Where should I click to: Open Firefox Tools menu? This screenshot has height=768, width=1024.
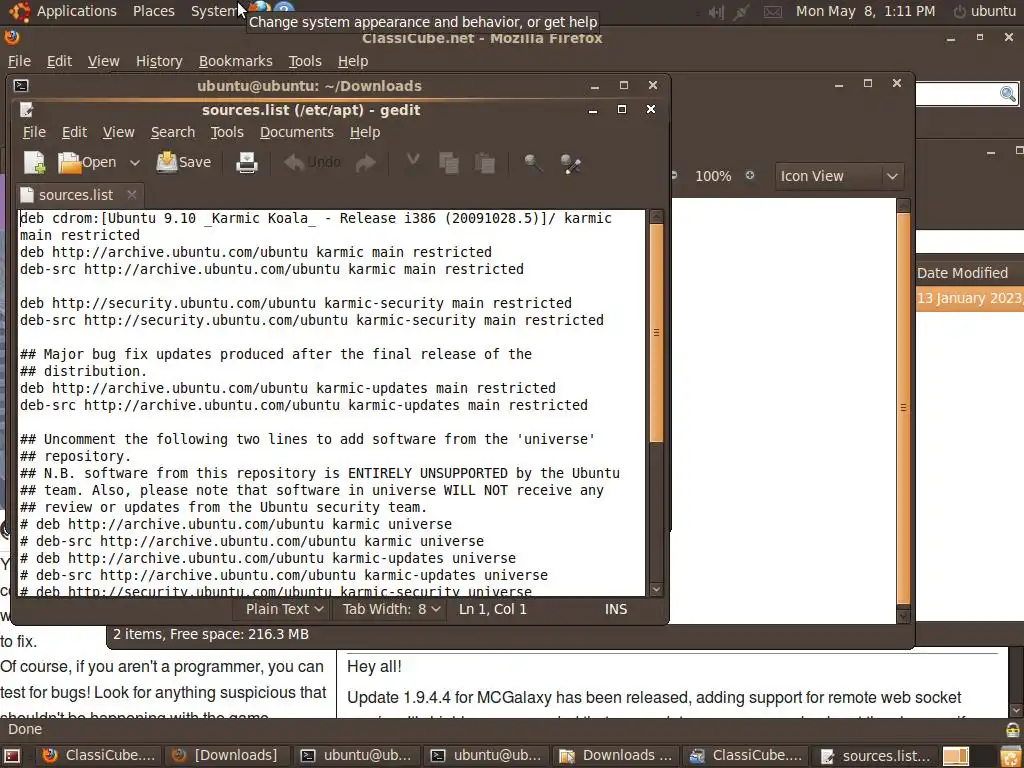point(305,61)
